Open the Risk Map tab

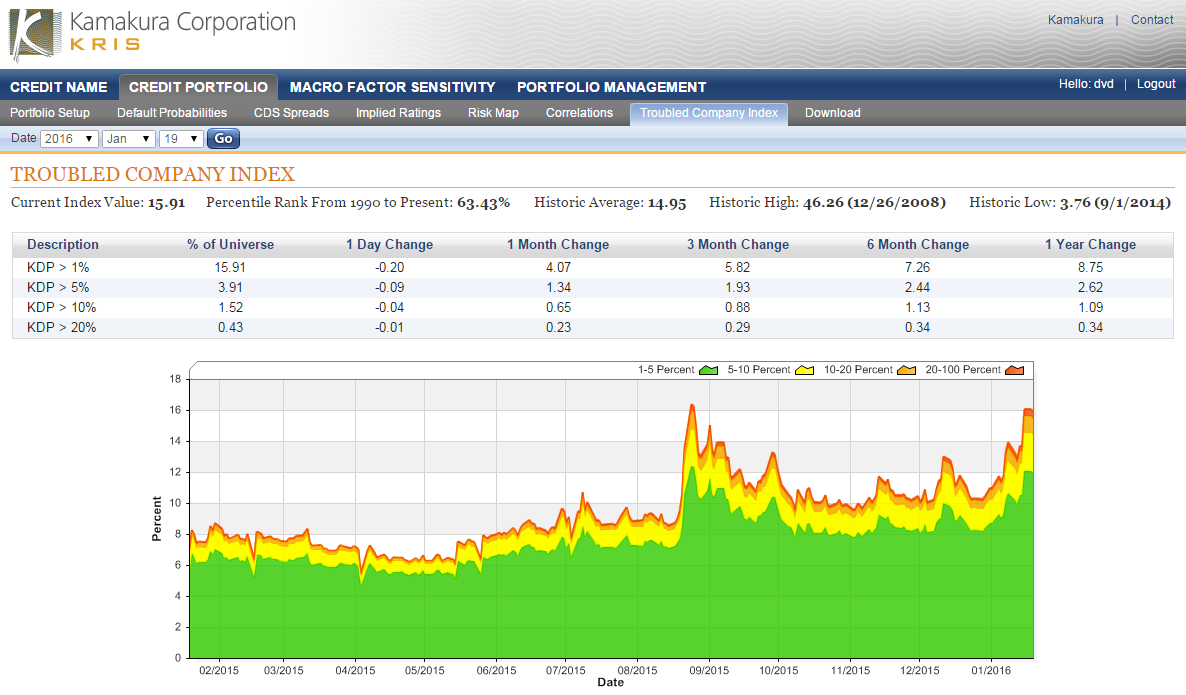pyautogui.click(x=493, y=113)
